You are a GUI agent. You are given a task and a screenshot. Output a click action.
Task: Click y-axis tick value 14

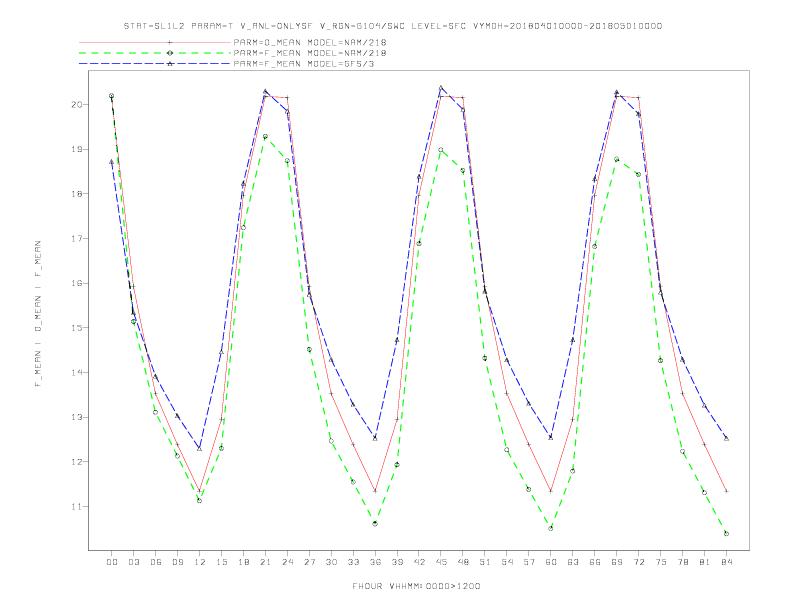[77, 373]
